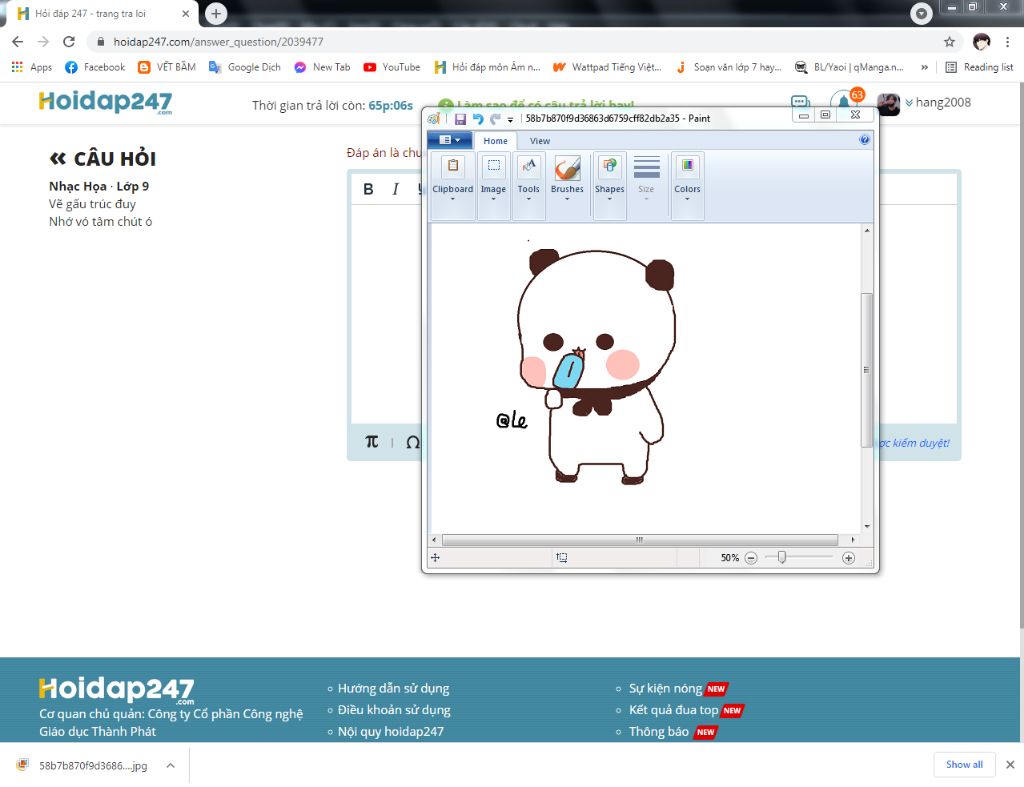Bookmark this page with the star icon

tap(949, 42)
